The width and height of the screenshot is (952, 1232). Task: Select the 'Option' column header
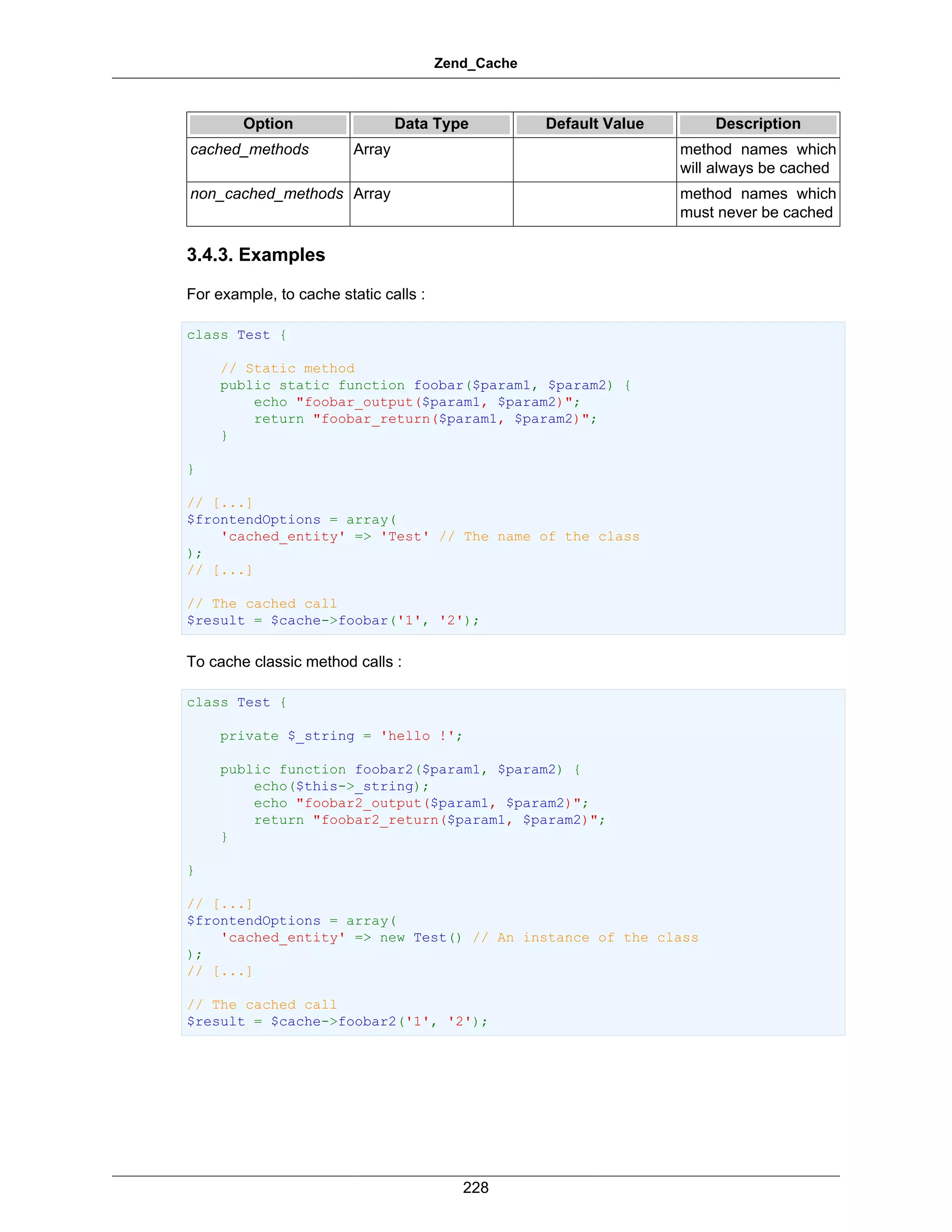[268, 124]
